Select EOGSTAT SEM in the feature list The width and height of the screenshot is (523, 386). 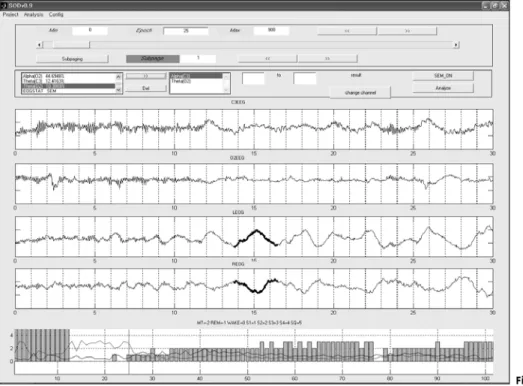[69, 90]
